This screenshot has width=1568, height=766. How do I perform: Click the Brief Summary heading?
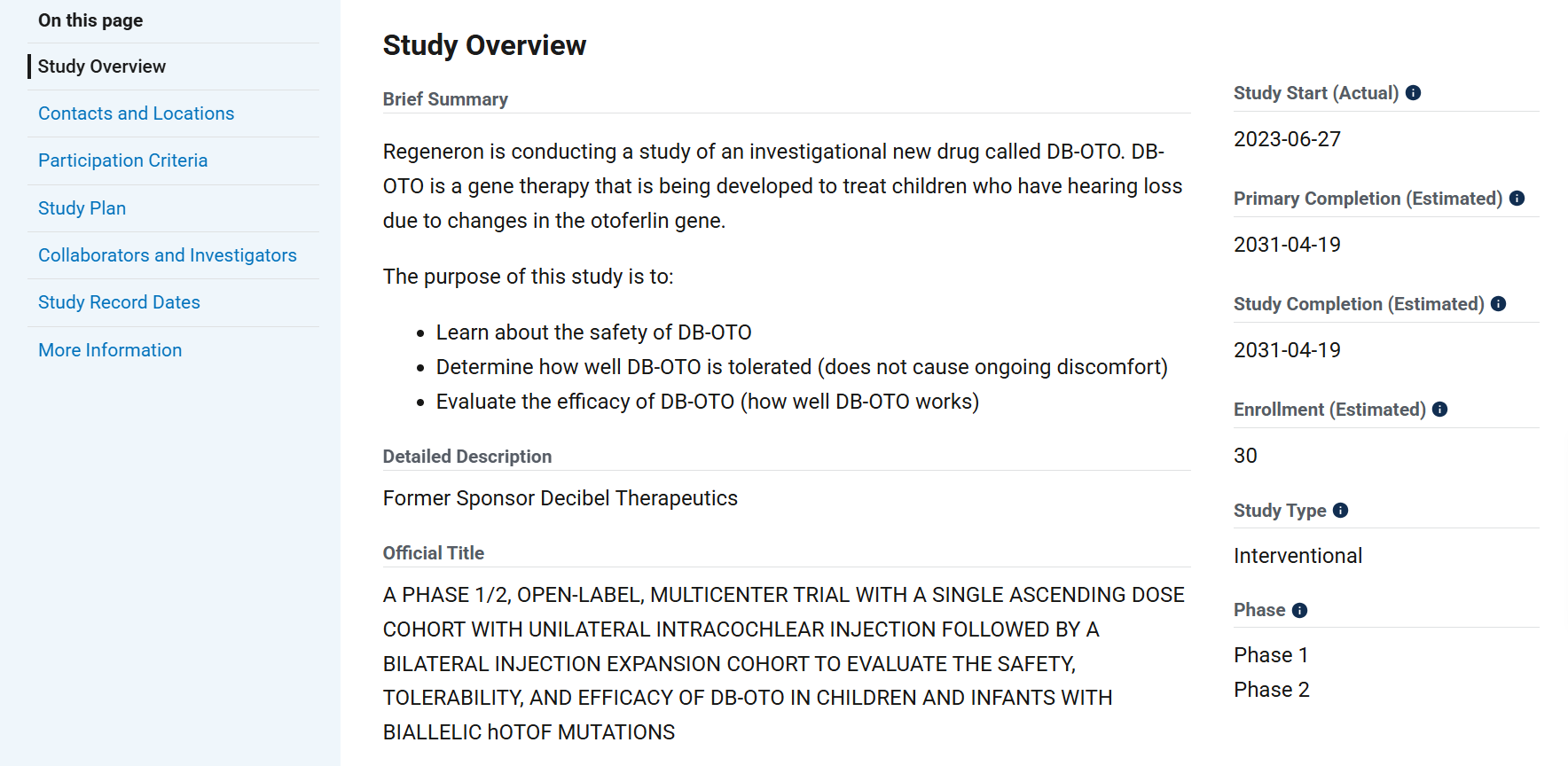(x=445, y=99)
